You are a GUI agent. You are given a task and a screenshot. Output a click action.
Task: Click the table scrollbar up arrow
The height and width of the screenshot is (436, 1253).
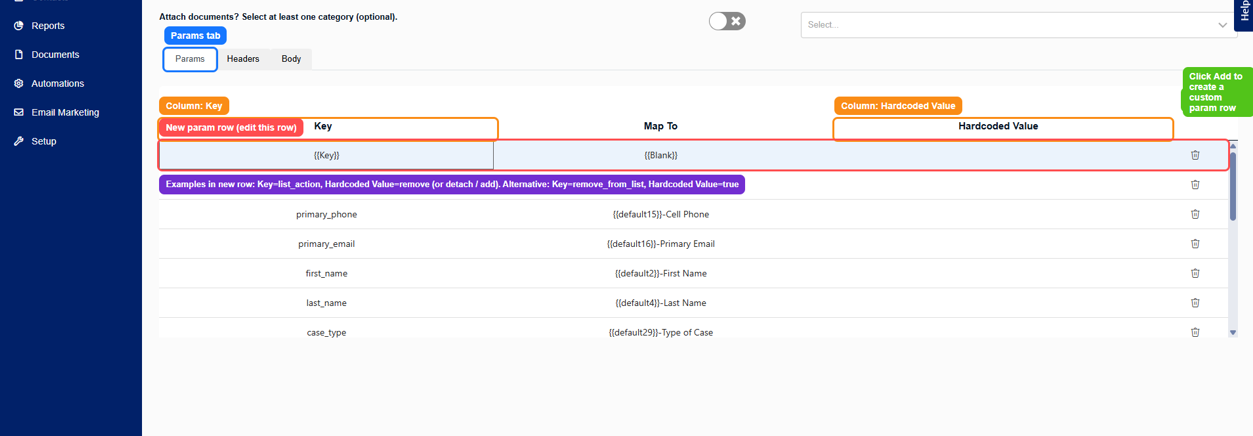point(1232,146)
